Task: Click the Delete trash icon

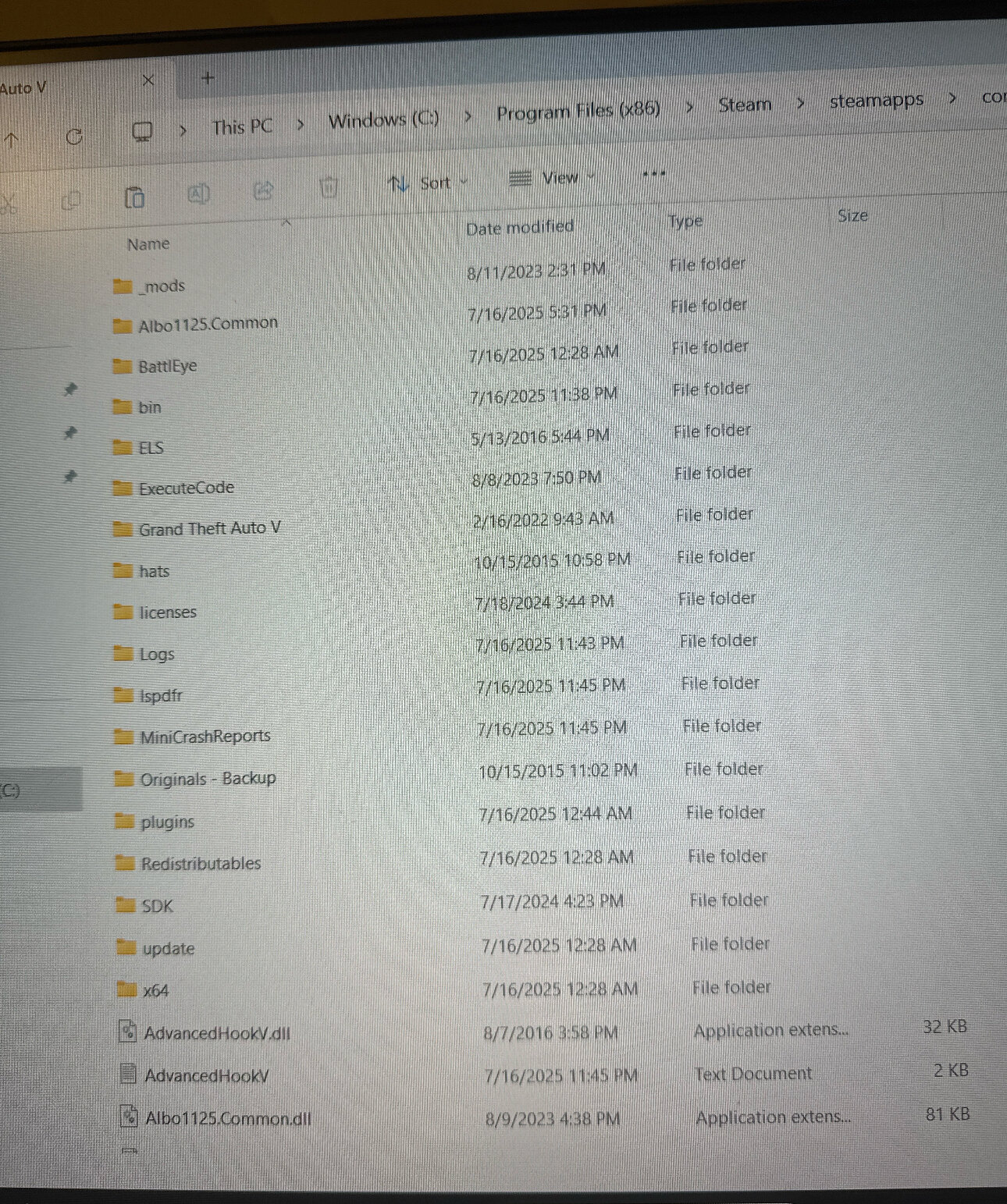Action: (329, 187)
